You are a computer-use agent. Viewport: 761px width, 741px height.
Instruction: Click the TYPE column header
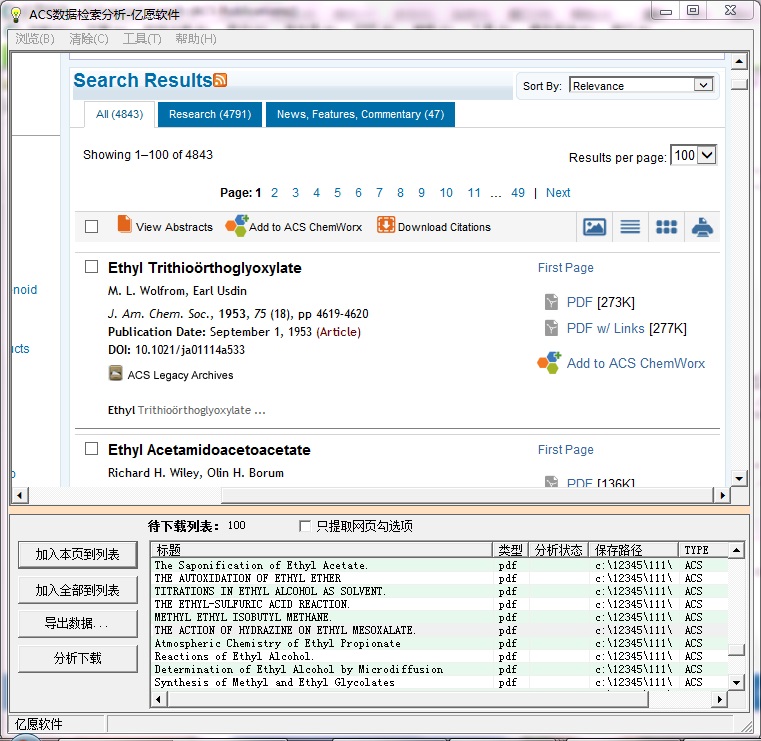[x=703, y=550]
